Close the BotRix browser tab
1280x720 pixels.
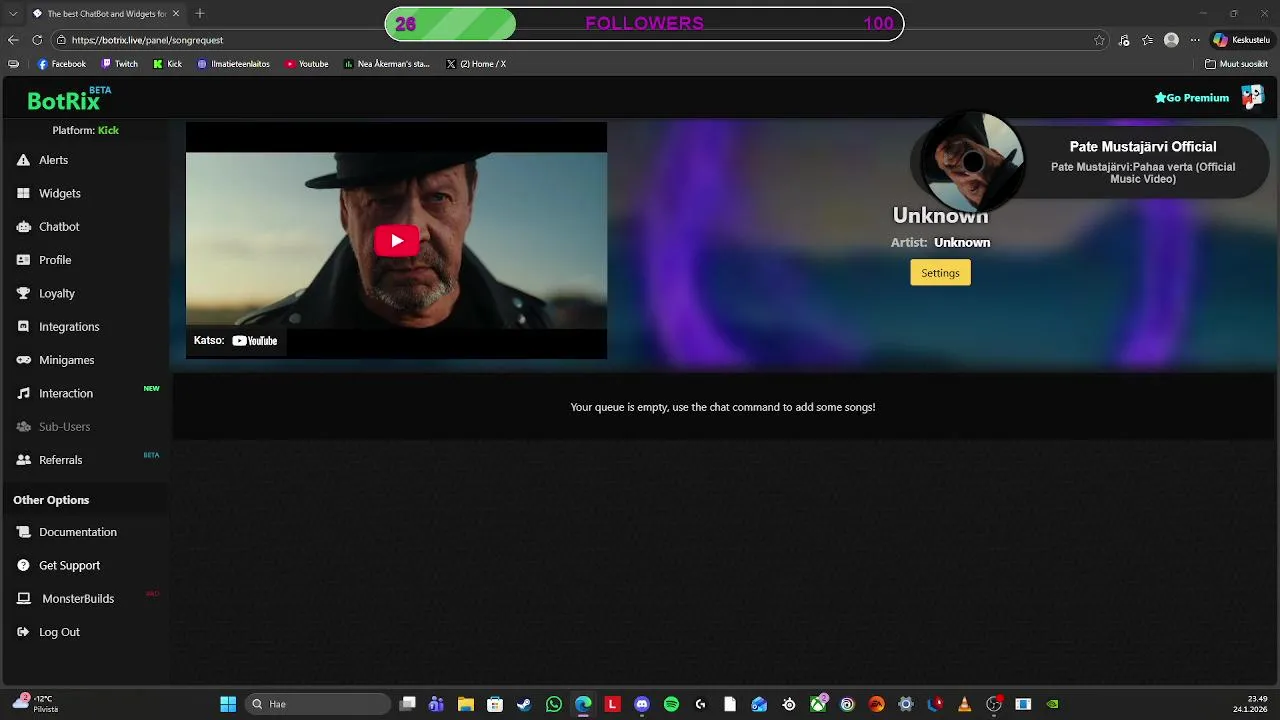click(176, 14)
